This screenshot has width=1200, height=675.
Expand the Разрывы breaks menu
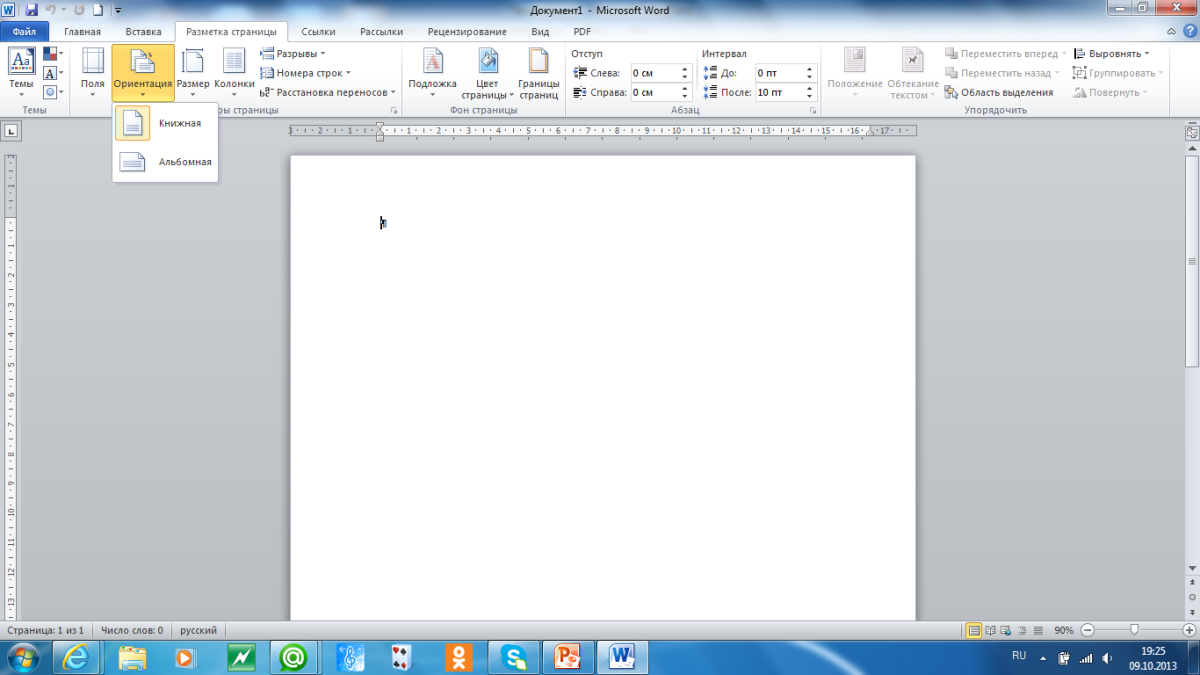pos(293,54)
